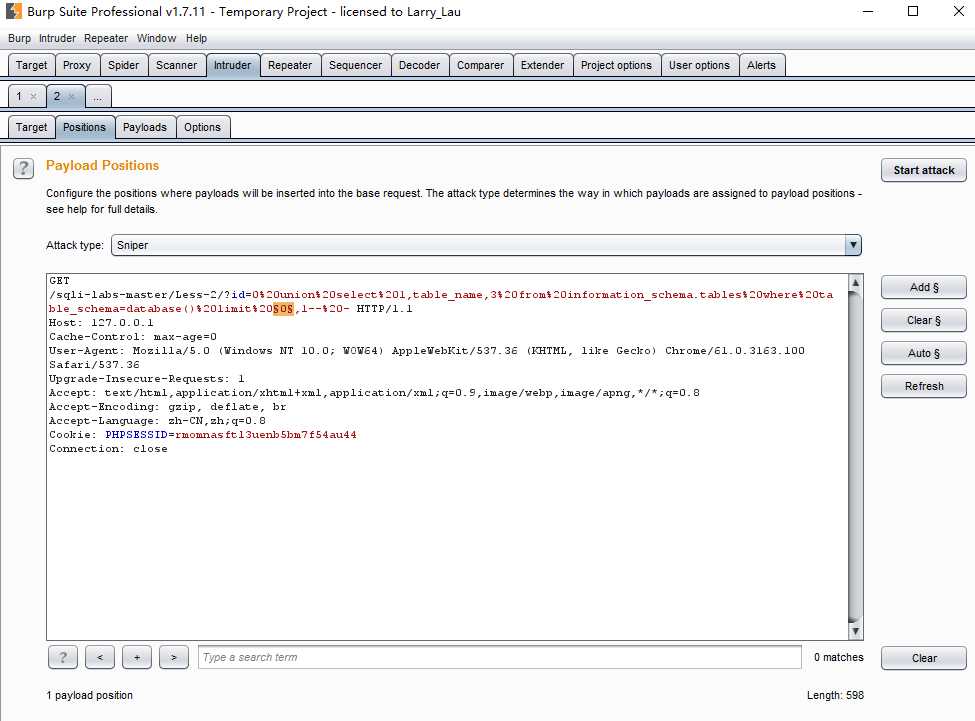Viewport: 975px width, 721px height.
Task: Open the Alerts tab
Action: (x=762, y=65)
